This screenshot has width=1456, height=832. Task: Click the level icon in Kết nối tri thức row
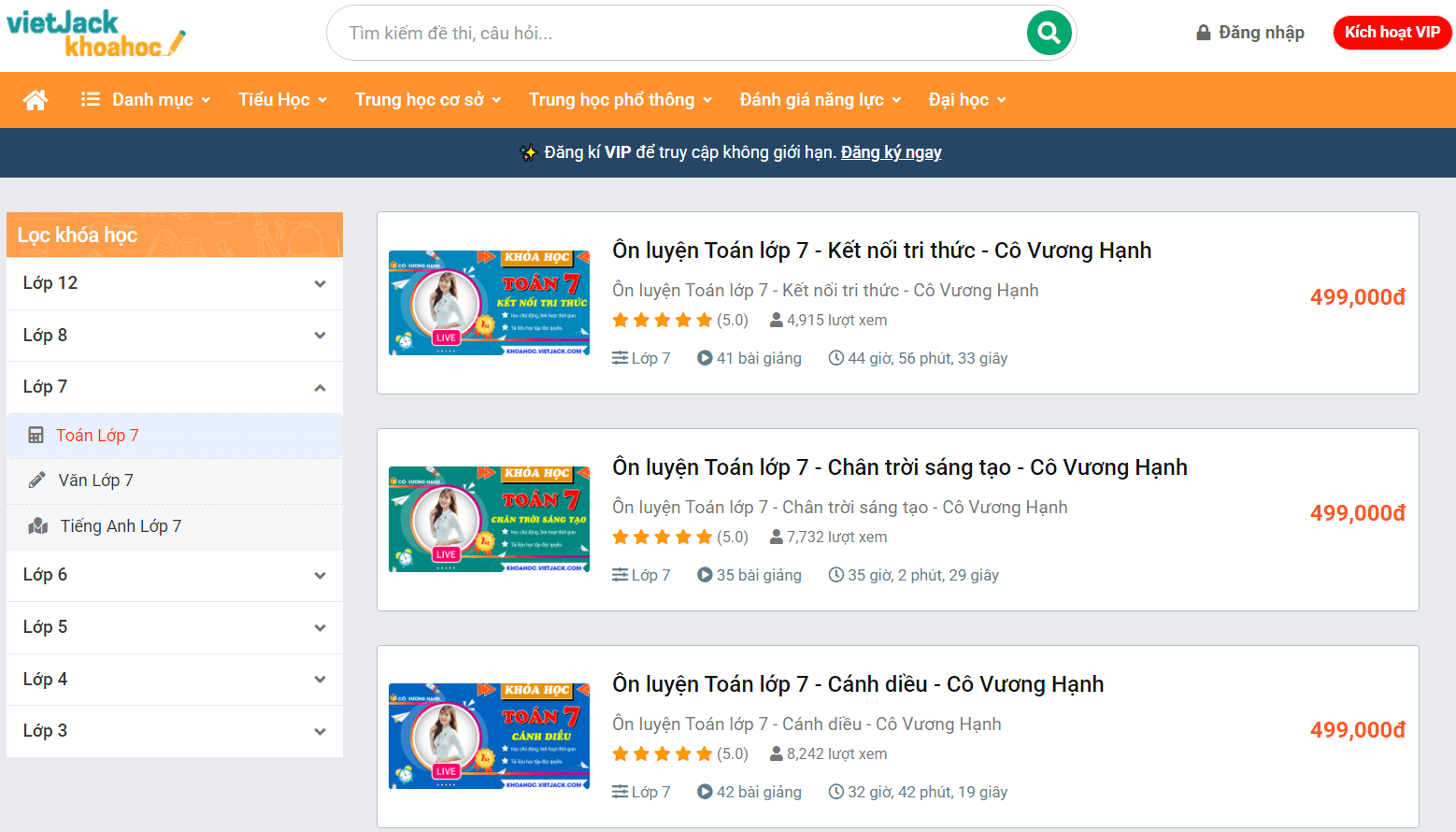click(x=621, y=358)
